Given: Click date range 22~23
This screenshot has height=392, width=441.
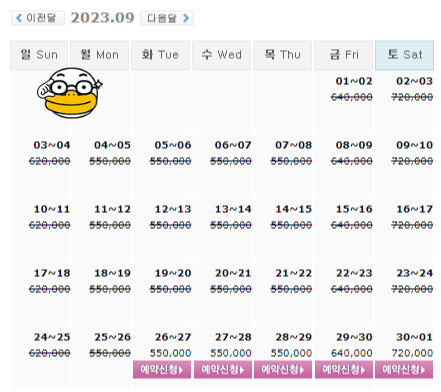Looking at the screenshot, I should click(x=354, y=273).
